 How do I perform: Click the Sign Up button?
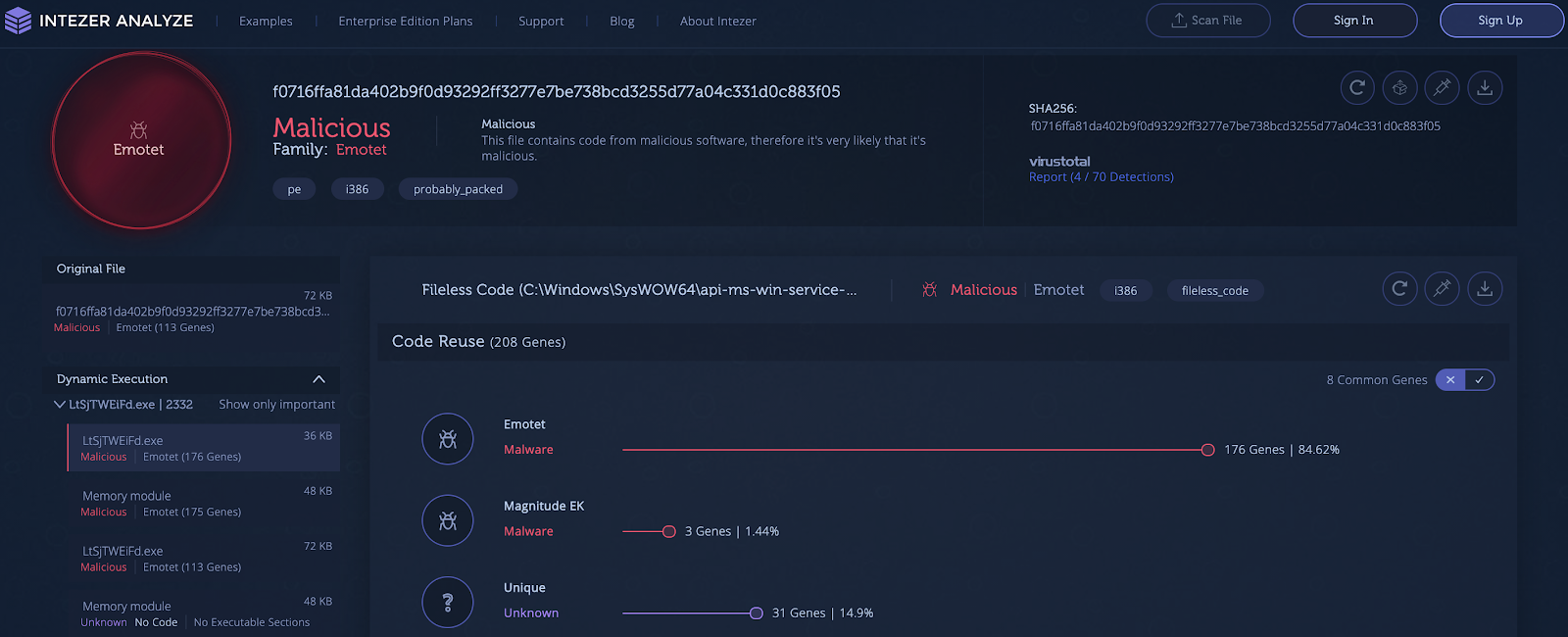pyautogui.click(x=1500, y=21)
